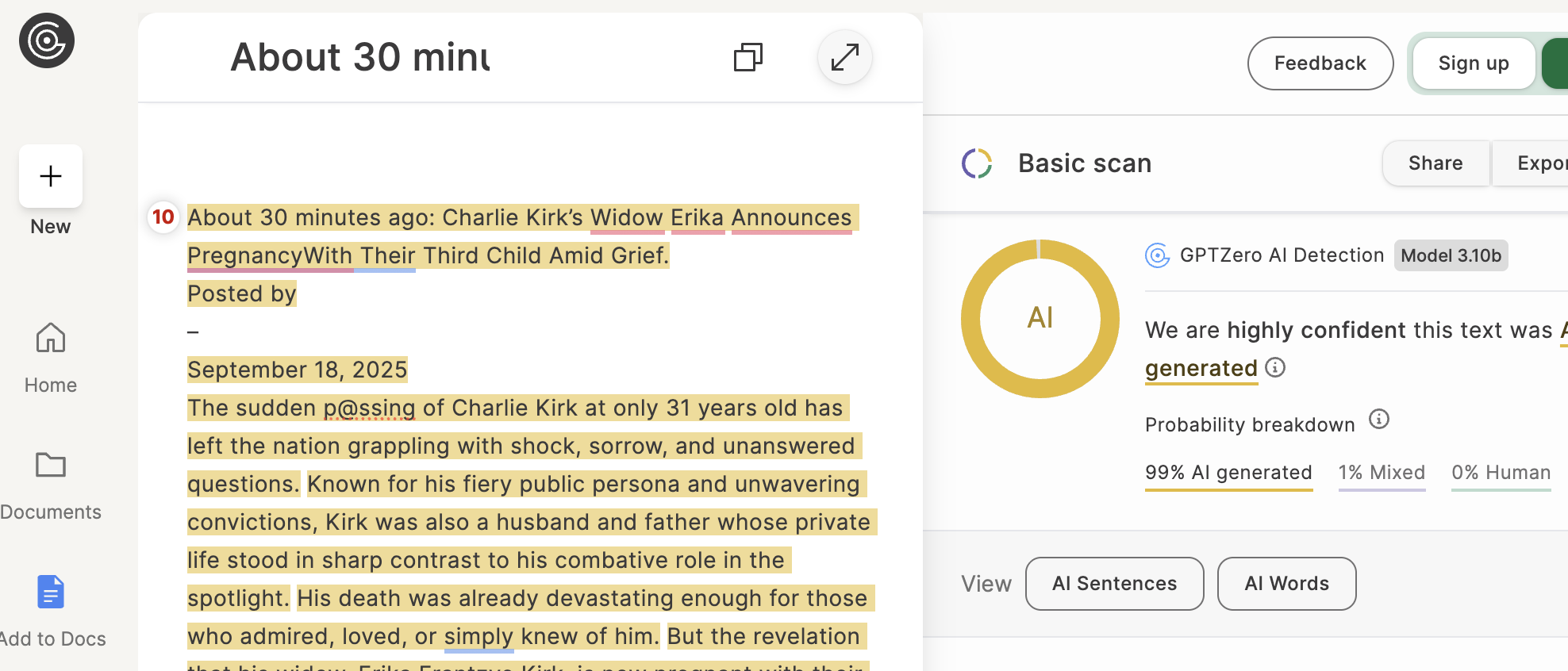
Task: Expand the document to fullscreen
Action: click(x=844, y=57)
